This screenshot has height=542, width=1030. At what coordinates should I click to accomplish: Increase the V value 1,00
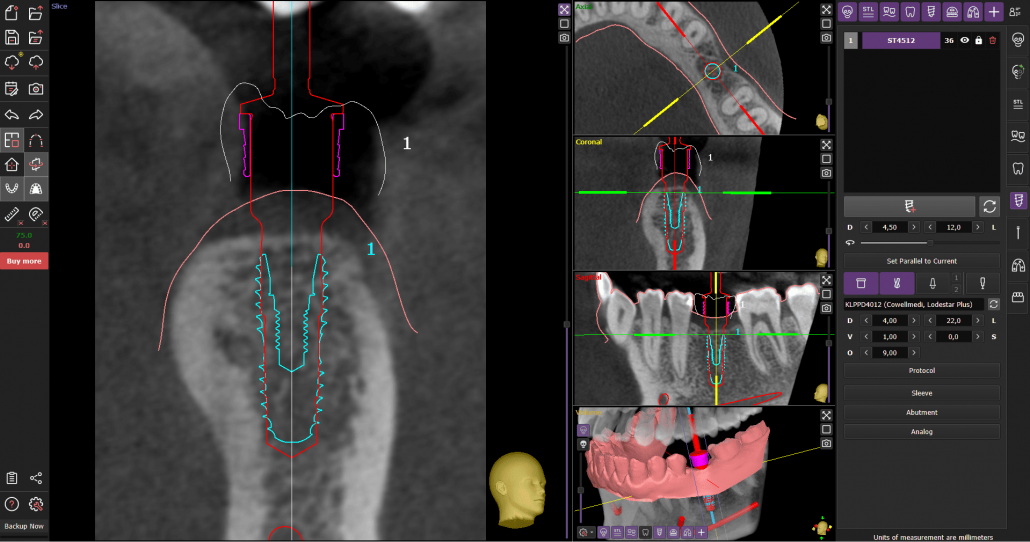(x=914, y=336)
